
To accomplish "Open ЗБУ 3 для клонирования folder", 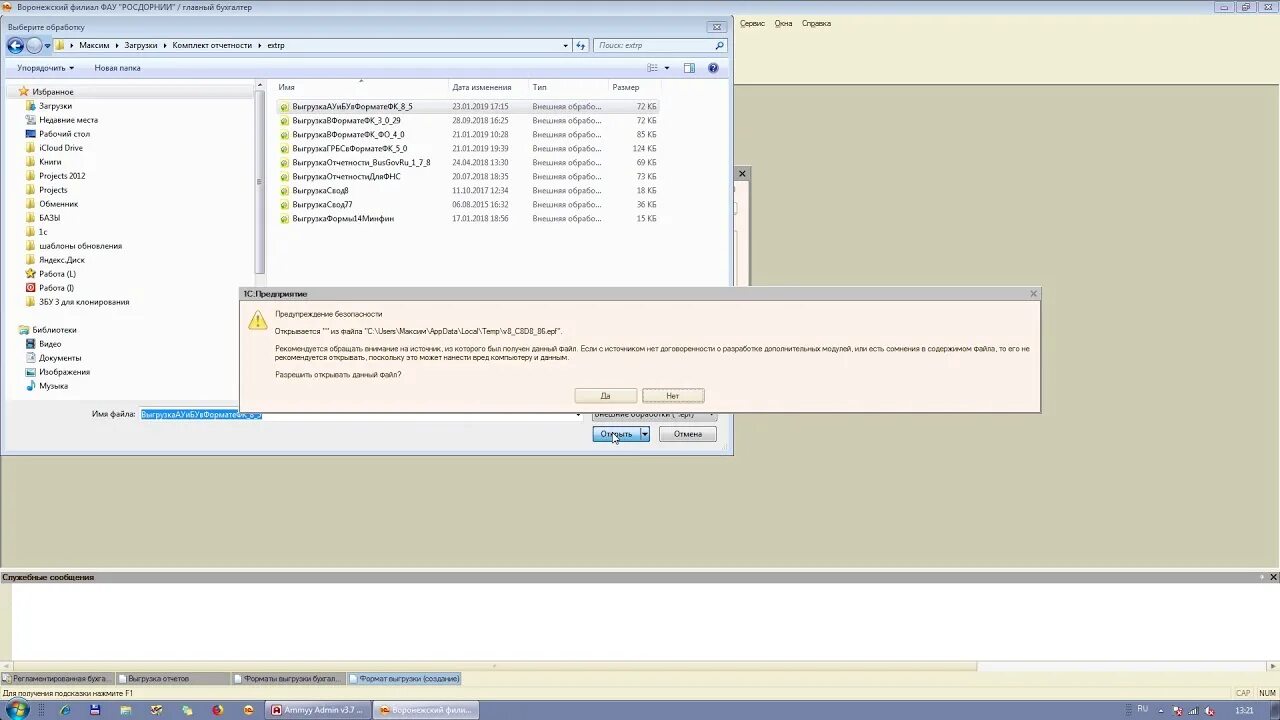I will pyautogui.click(x=84, y=302).
